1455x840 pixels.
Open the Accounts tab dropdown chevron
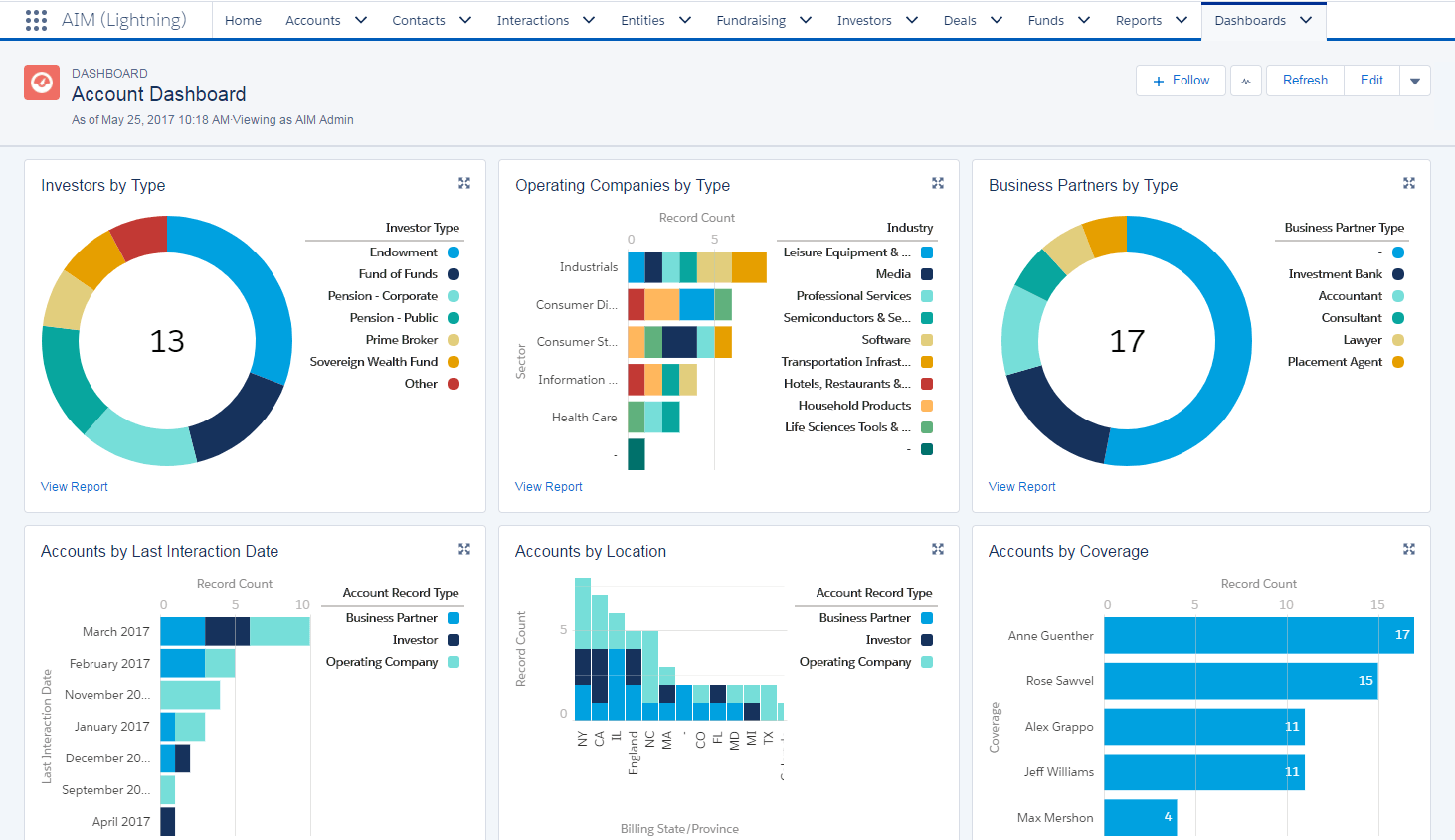pos(361,20)
